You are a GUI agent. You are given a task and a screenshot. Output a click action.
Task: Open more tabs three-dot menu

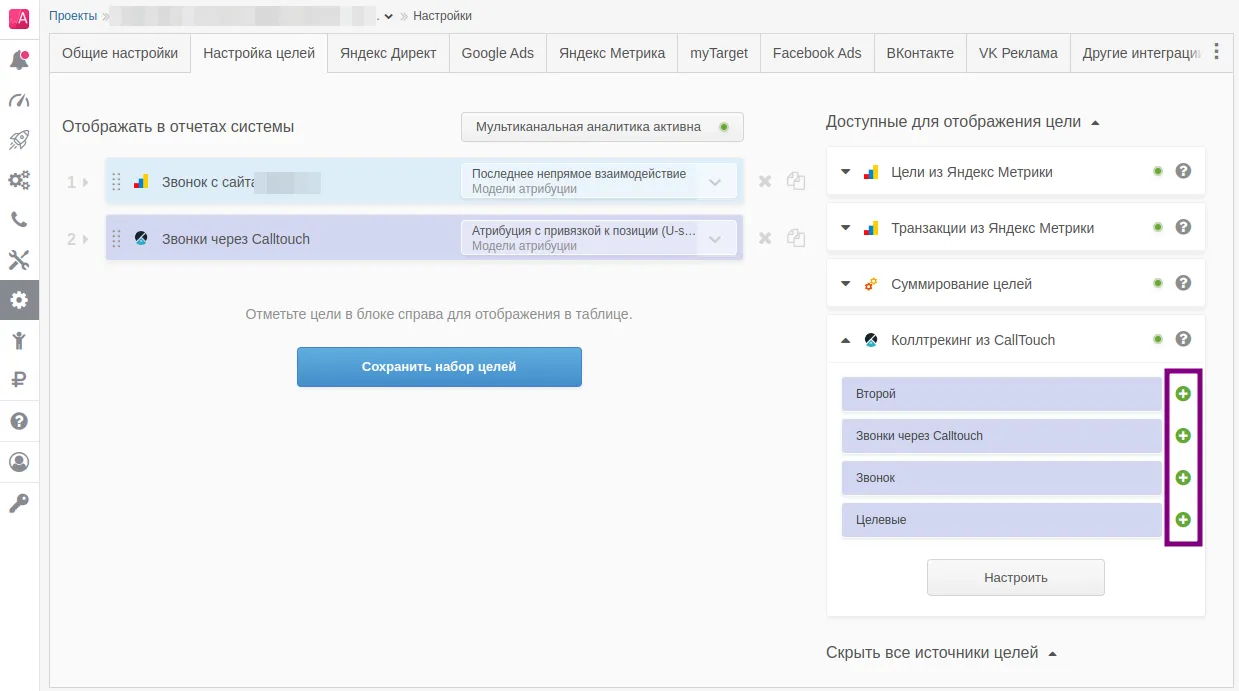[x=1216, y=52]
